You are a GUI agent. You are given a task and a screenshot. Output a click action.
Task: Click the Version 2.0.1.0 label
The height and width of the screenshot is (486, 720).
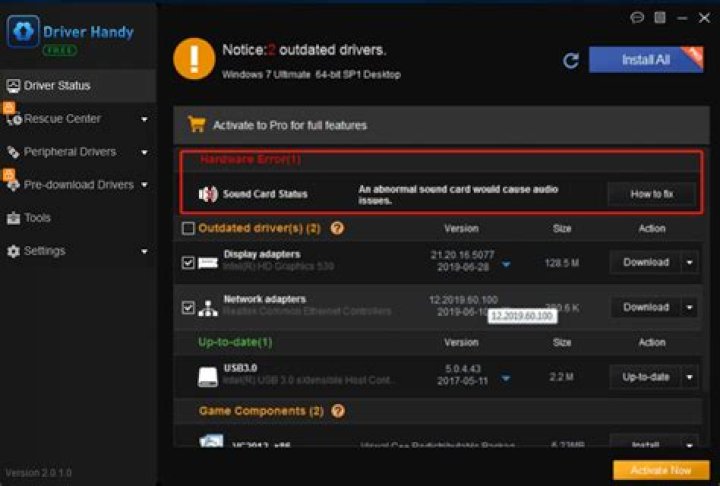[39, 473]
